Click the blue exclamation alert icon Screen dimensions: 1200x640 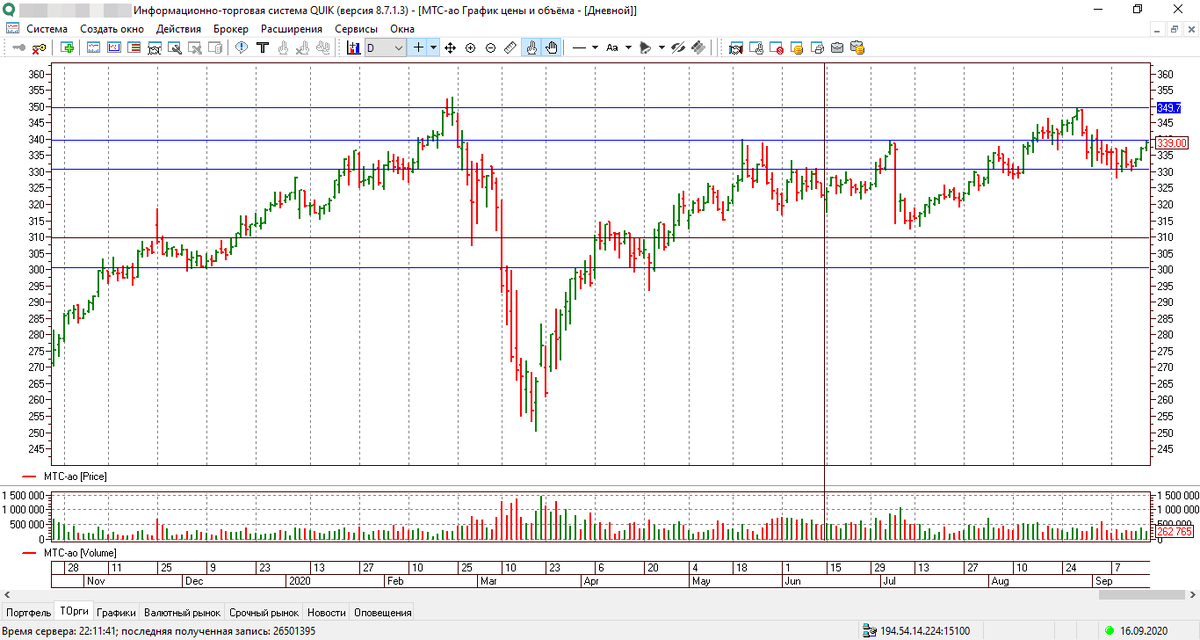[241, 47]
